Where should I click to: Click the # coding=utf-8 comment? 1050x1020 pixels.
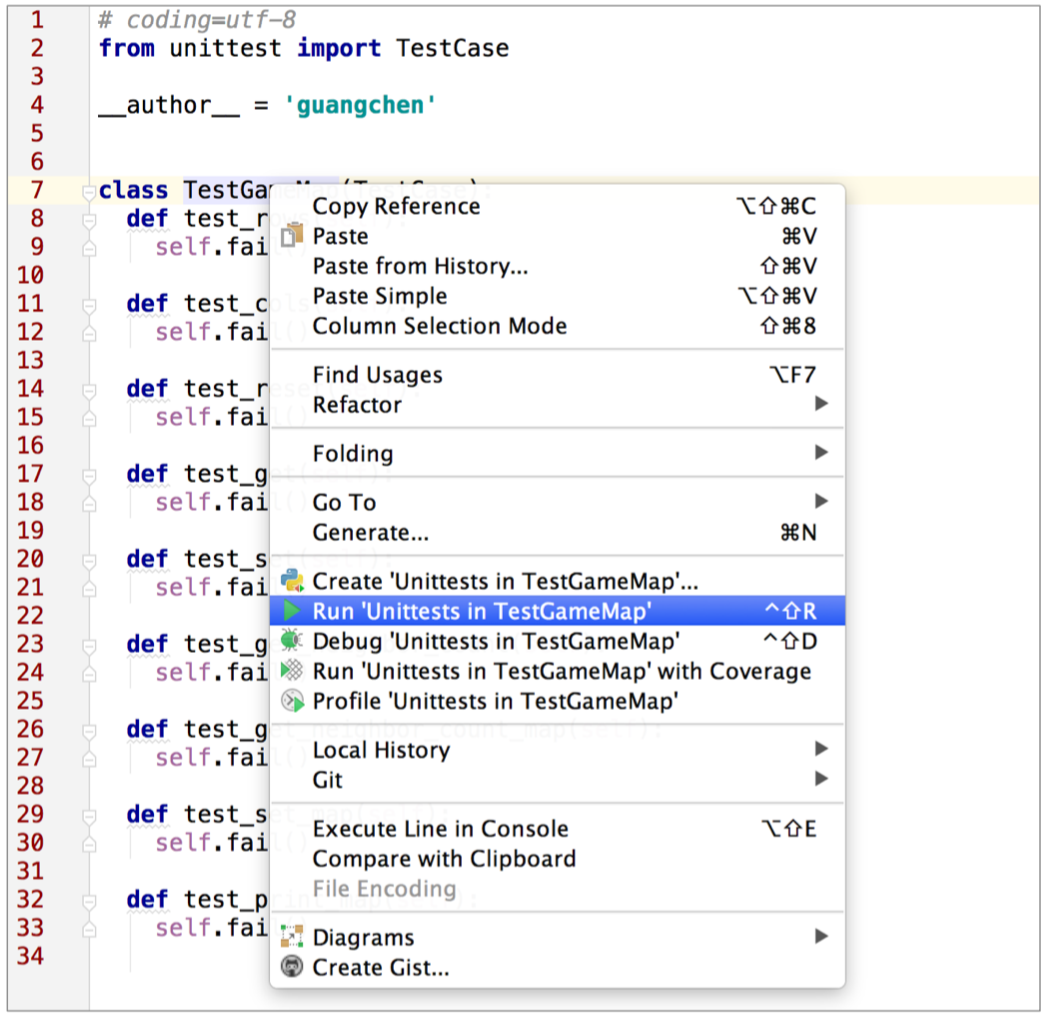pyautogui.click(x=197, y=20)
